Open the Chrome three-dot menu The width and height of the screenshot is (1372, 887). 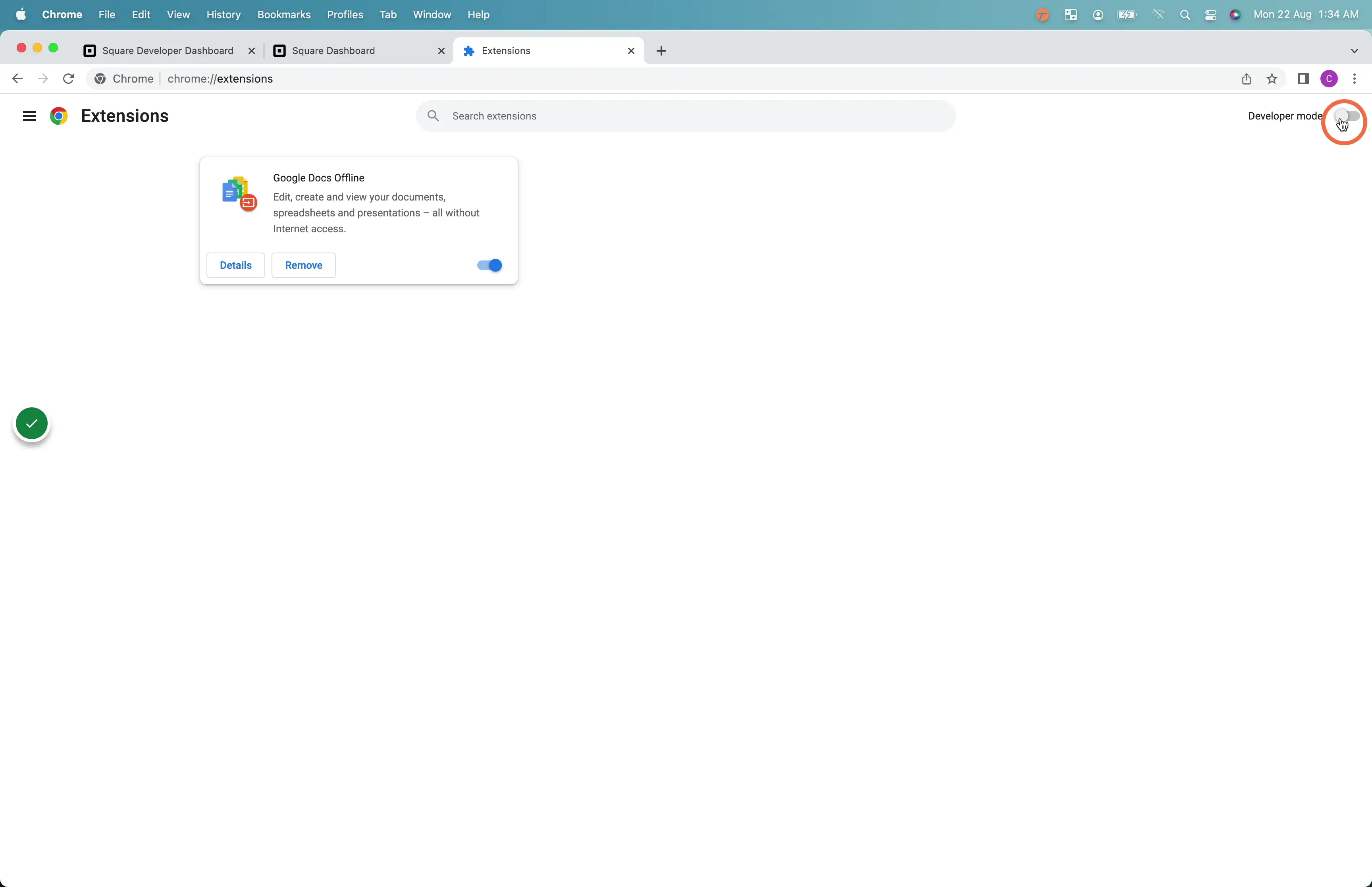point(1354,79)
